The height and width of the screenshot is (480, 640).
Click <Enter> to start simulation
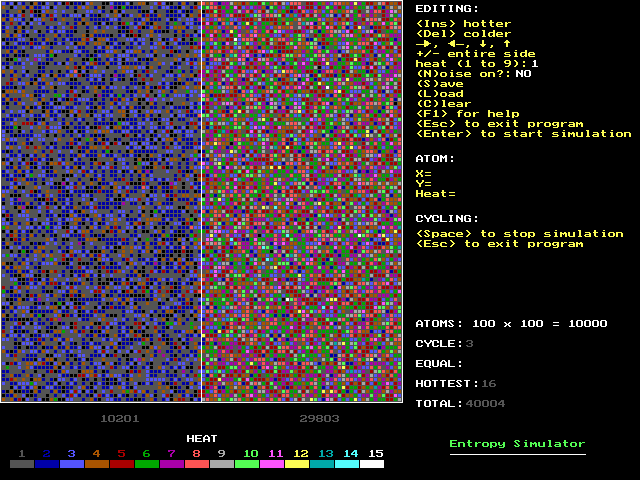pos(523,134)
